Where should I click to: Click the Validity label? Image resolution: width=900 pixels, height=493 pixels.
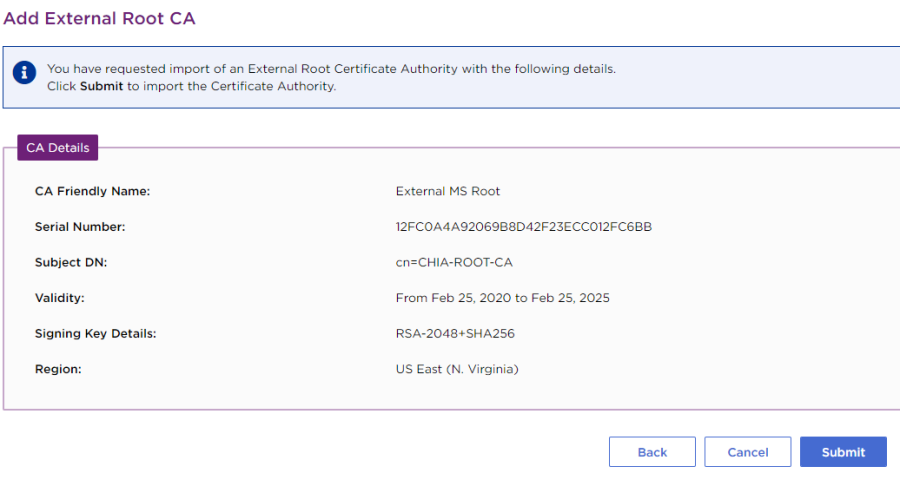click(59, 298)
